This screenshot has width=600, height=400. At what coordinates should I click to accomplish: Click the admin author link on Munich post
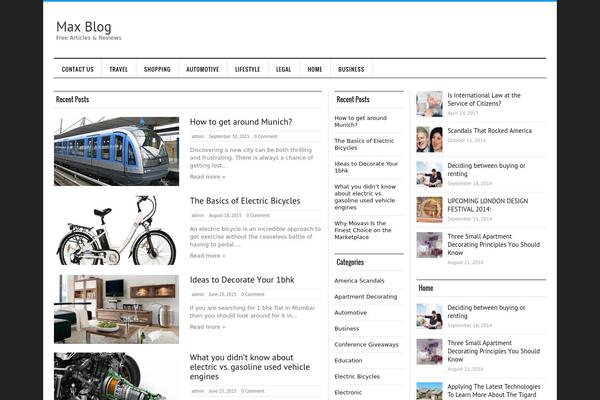pos(198,136)
